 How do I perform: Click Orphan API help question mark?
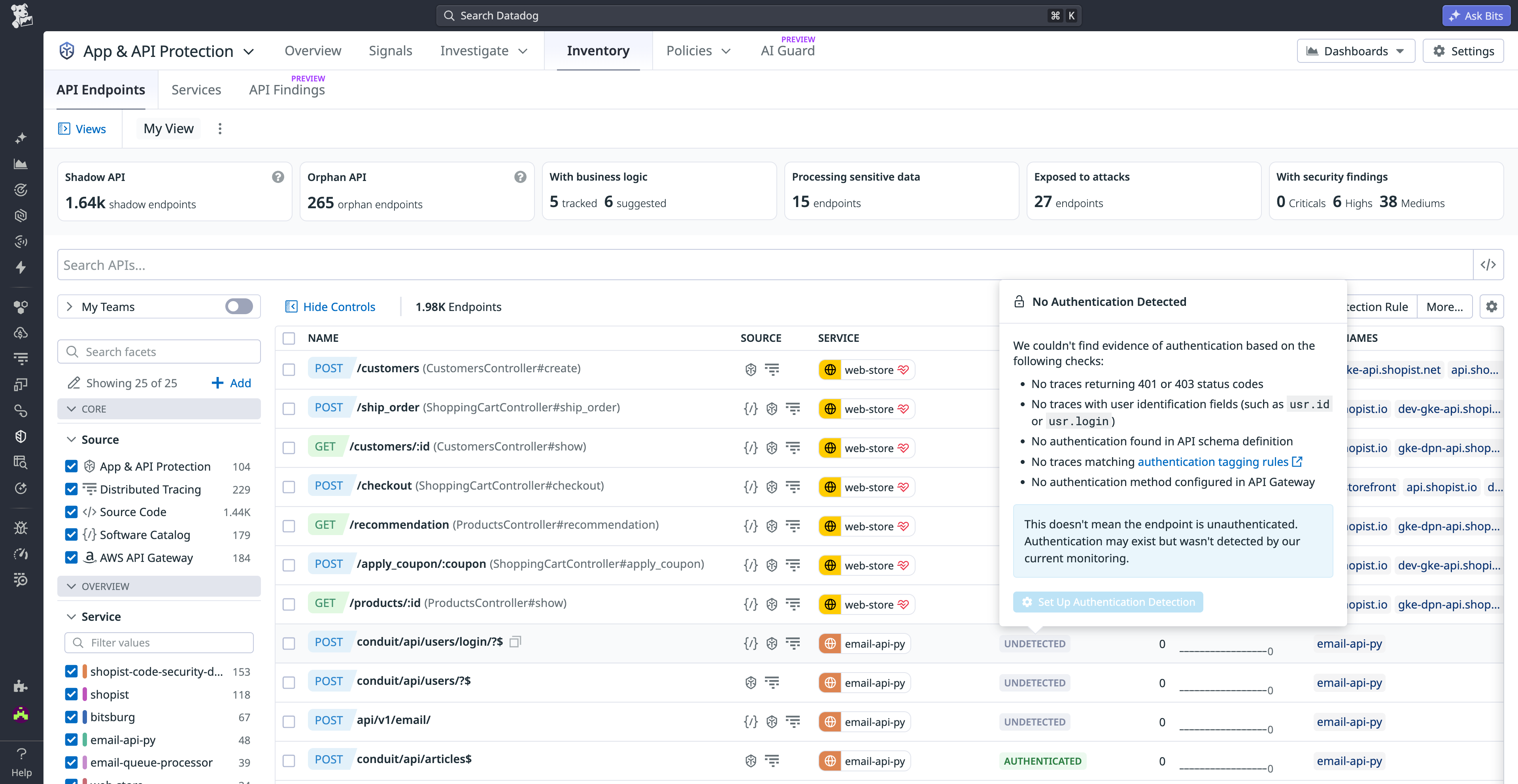[520, 177]
